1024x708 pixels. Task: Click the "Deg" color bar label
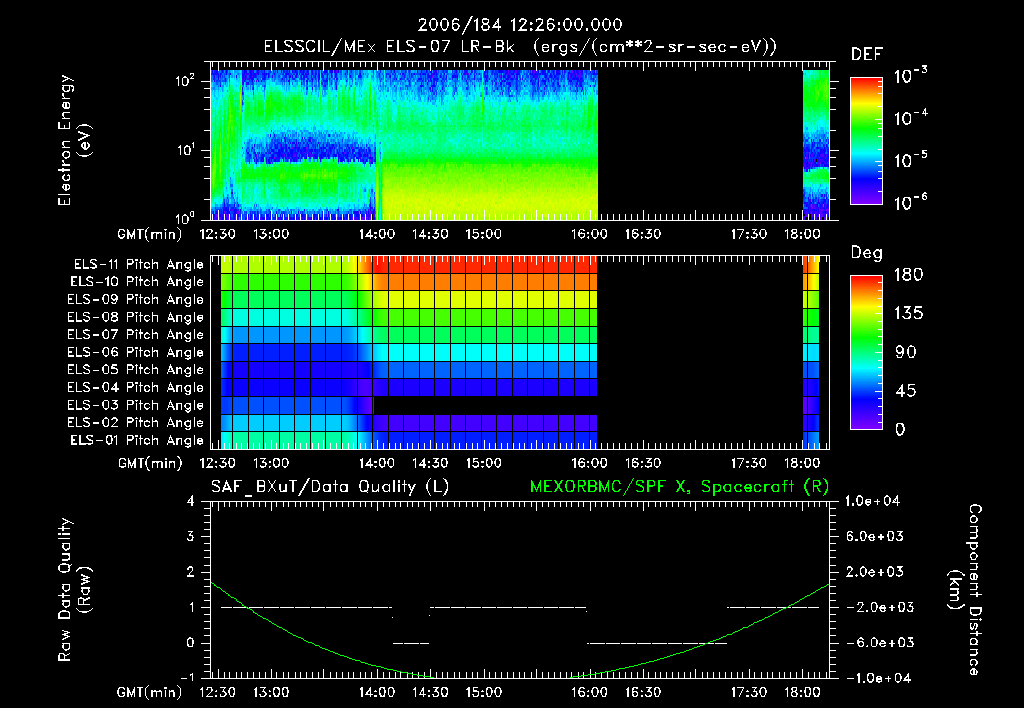point(866,253)
